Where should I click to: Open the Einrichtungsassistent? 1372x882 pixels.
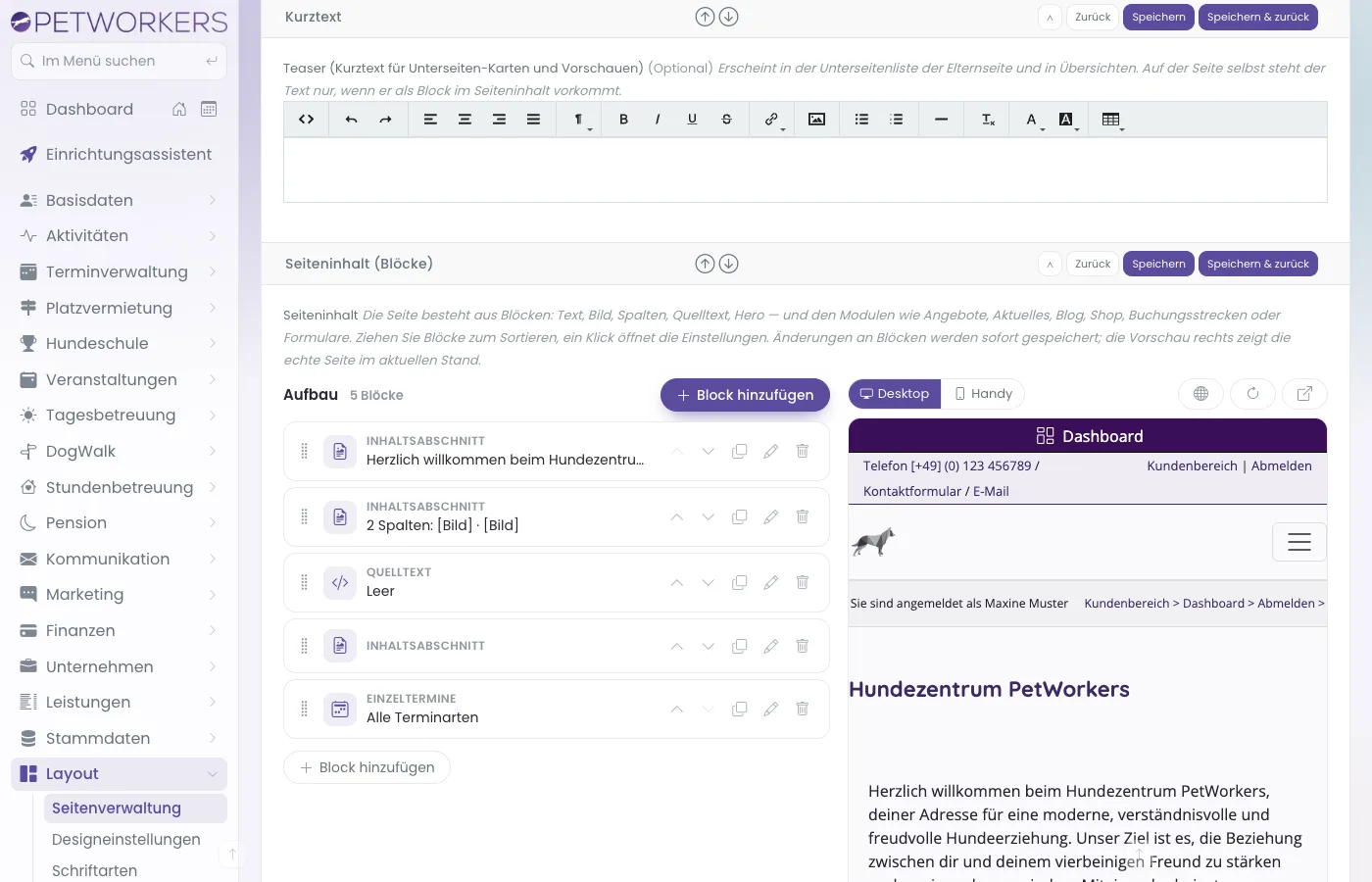119,155
